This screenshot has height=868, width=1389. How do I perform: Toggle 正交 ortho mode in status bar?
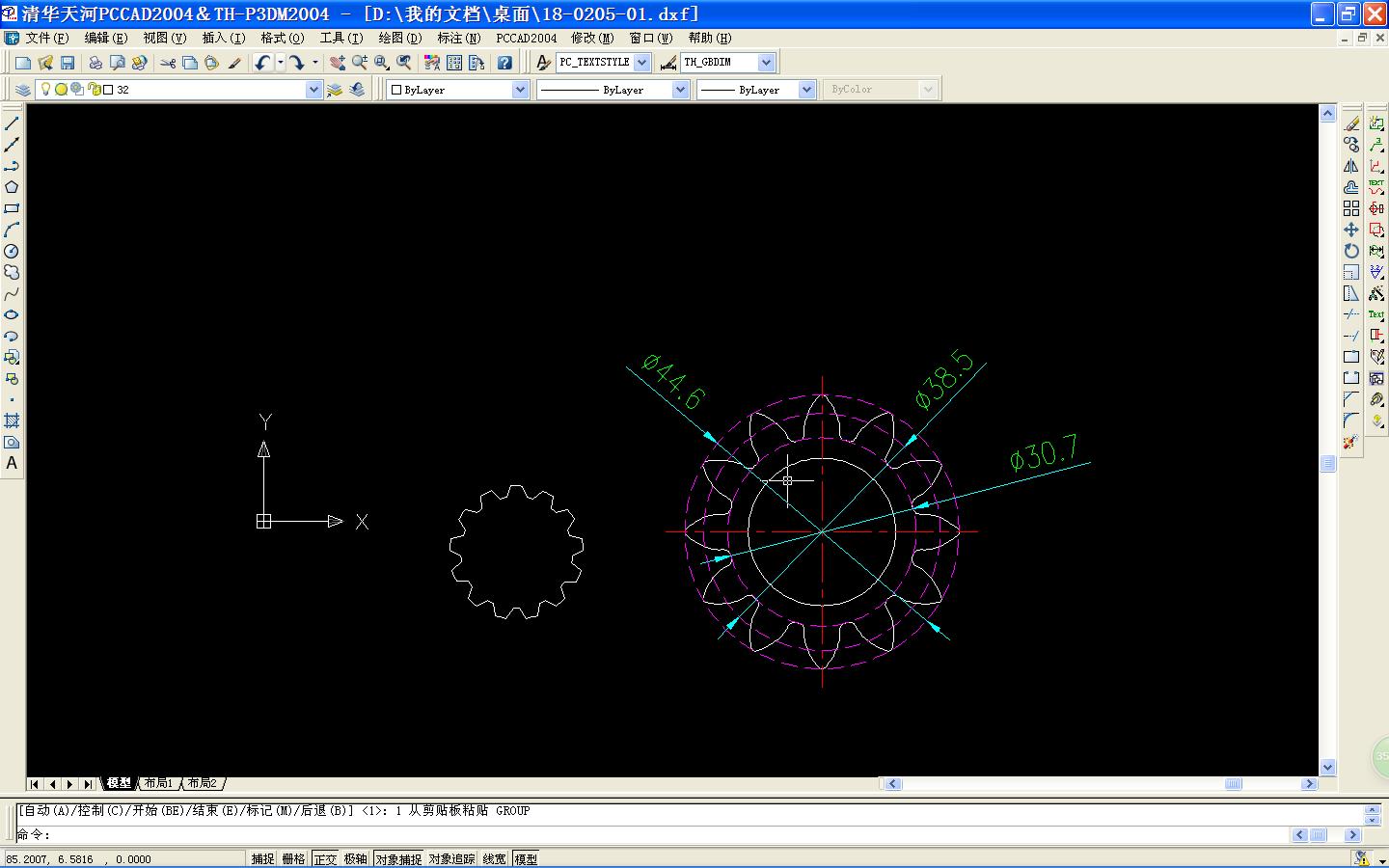coord(325,858)
